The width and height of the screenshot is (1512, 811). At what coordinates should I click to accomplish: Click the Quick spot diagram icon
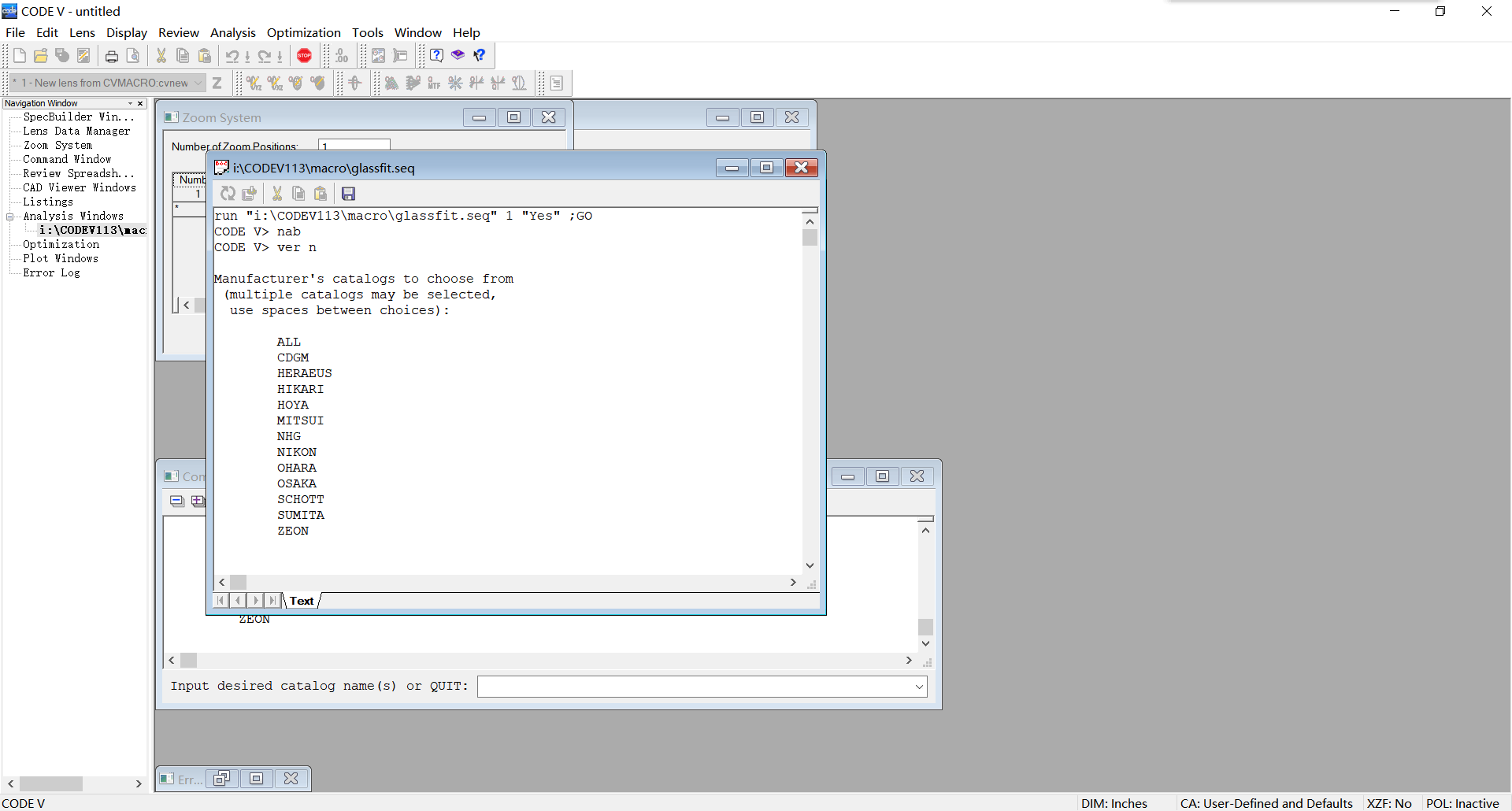[455, 83]
